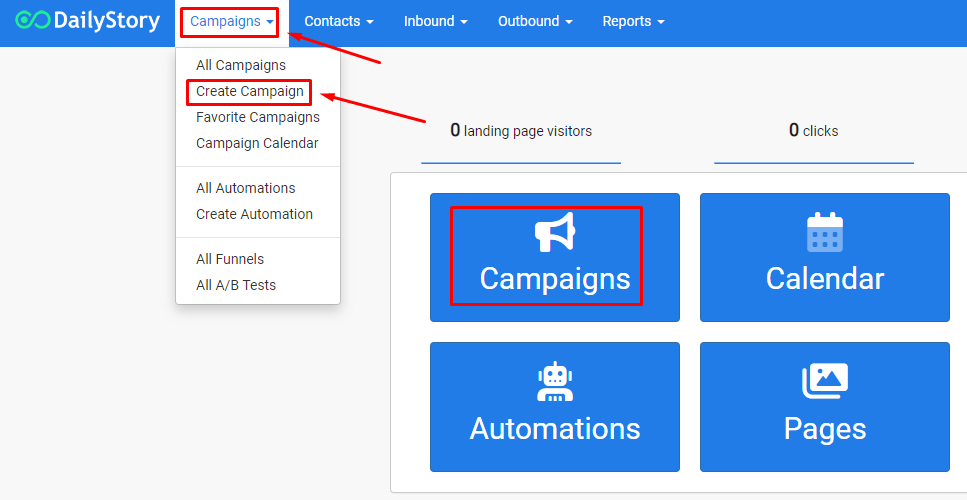The image size is (967, 500).
Task: Choose Create Automation
Action: tap(254, 214)
